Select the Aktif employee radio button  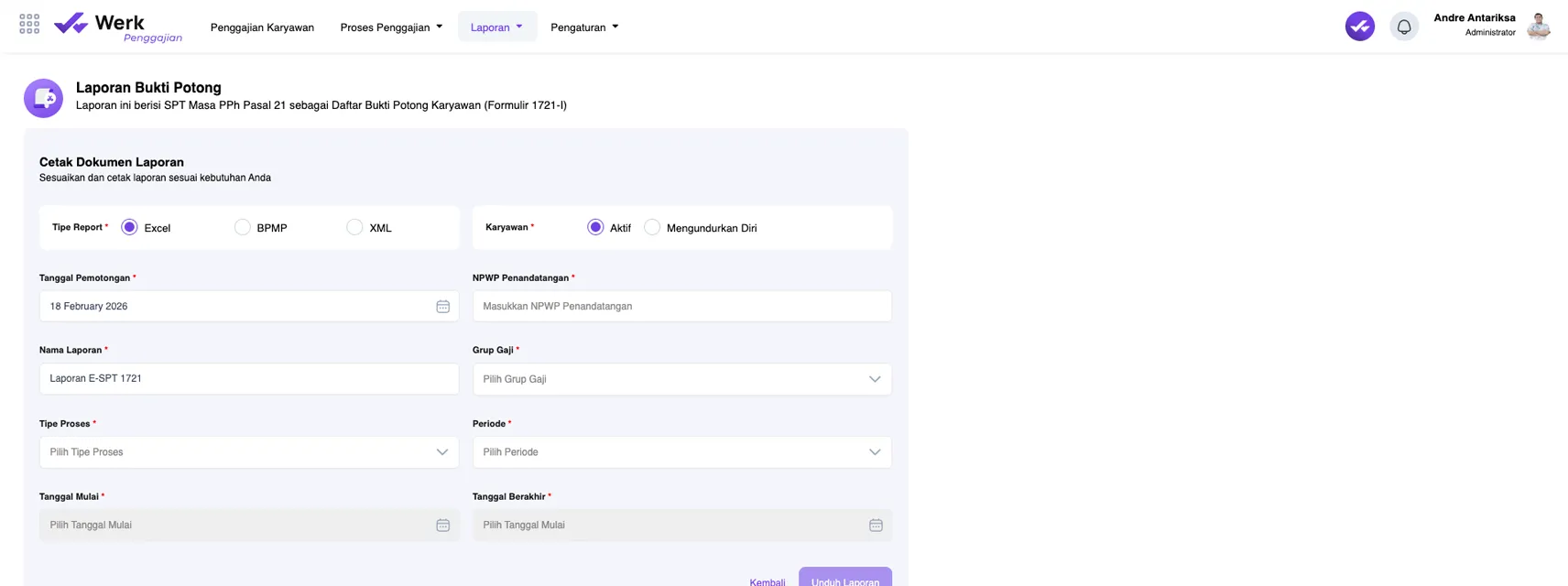point(595,227)
